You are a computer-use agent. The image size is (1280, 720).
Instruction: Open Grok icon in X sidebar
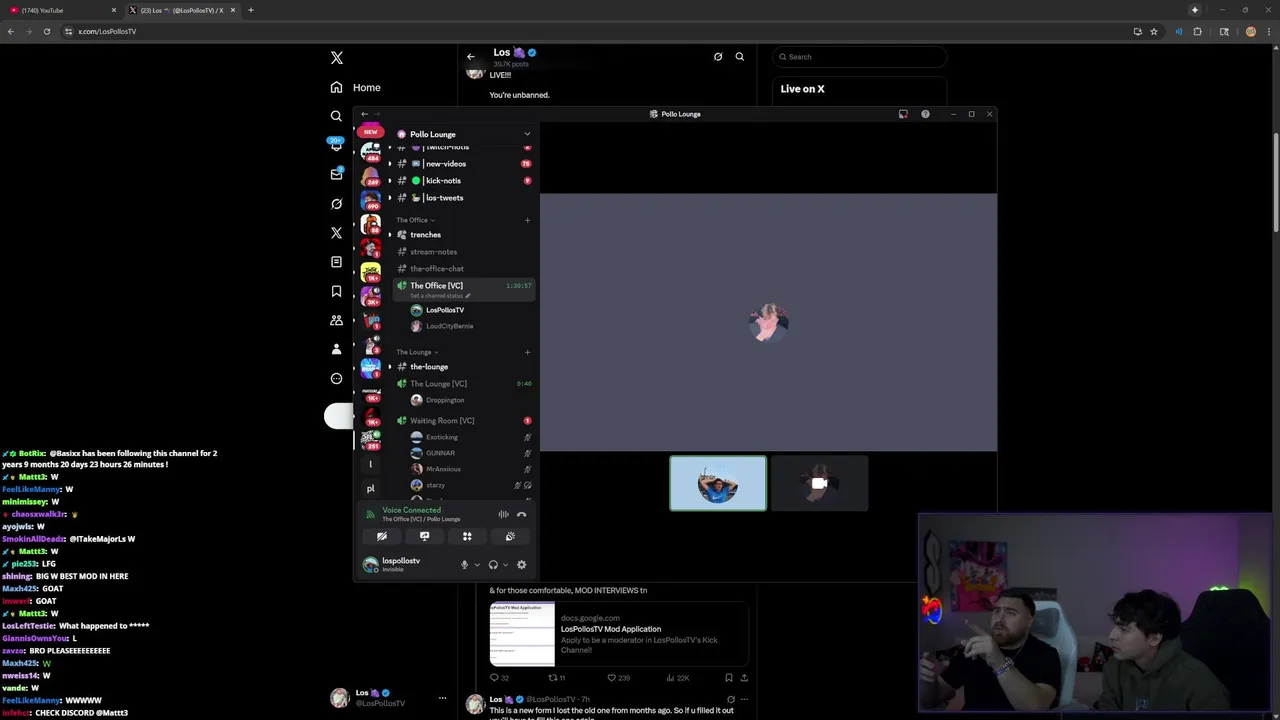[x=336, y=204]
